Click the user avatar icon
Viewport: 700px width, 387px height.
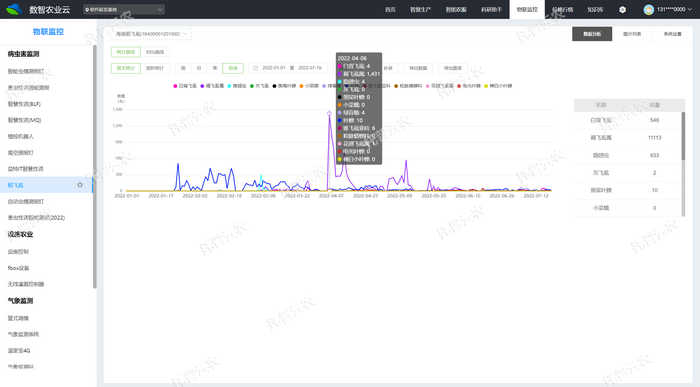tap(649, 9)
